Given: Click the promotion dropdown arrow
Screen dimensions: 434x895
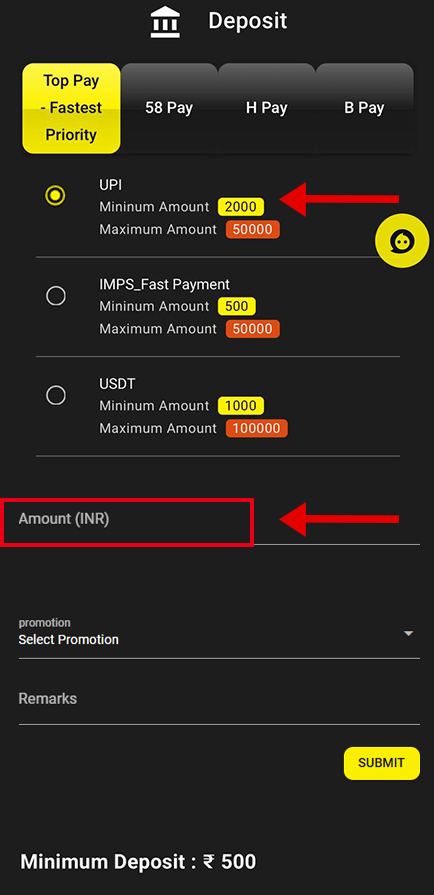Looking at the screenshot, I should pos(408,634).
